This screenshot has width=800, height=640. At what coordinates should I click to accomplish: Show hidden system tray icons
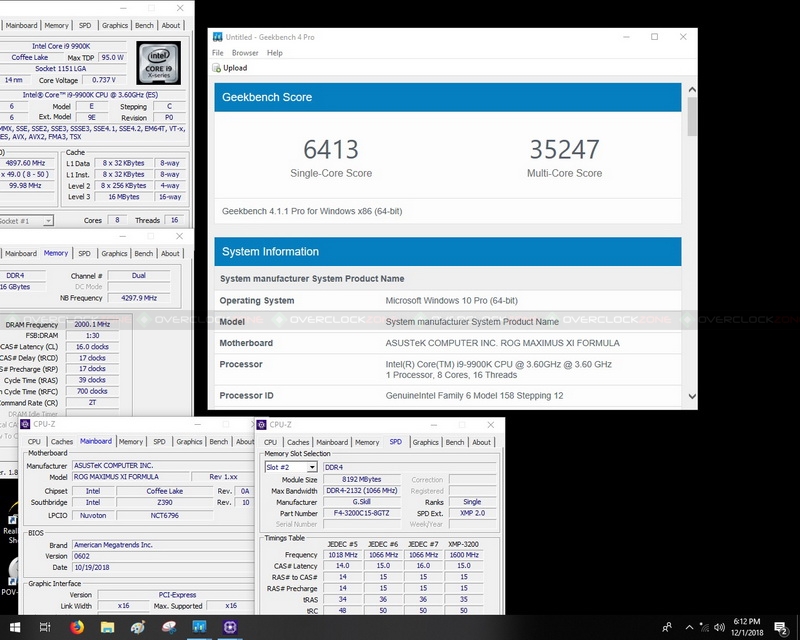pos(689,627)
